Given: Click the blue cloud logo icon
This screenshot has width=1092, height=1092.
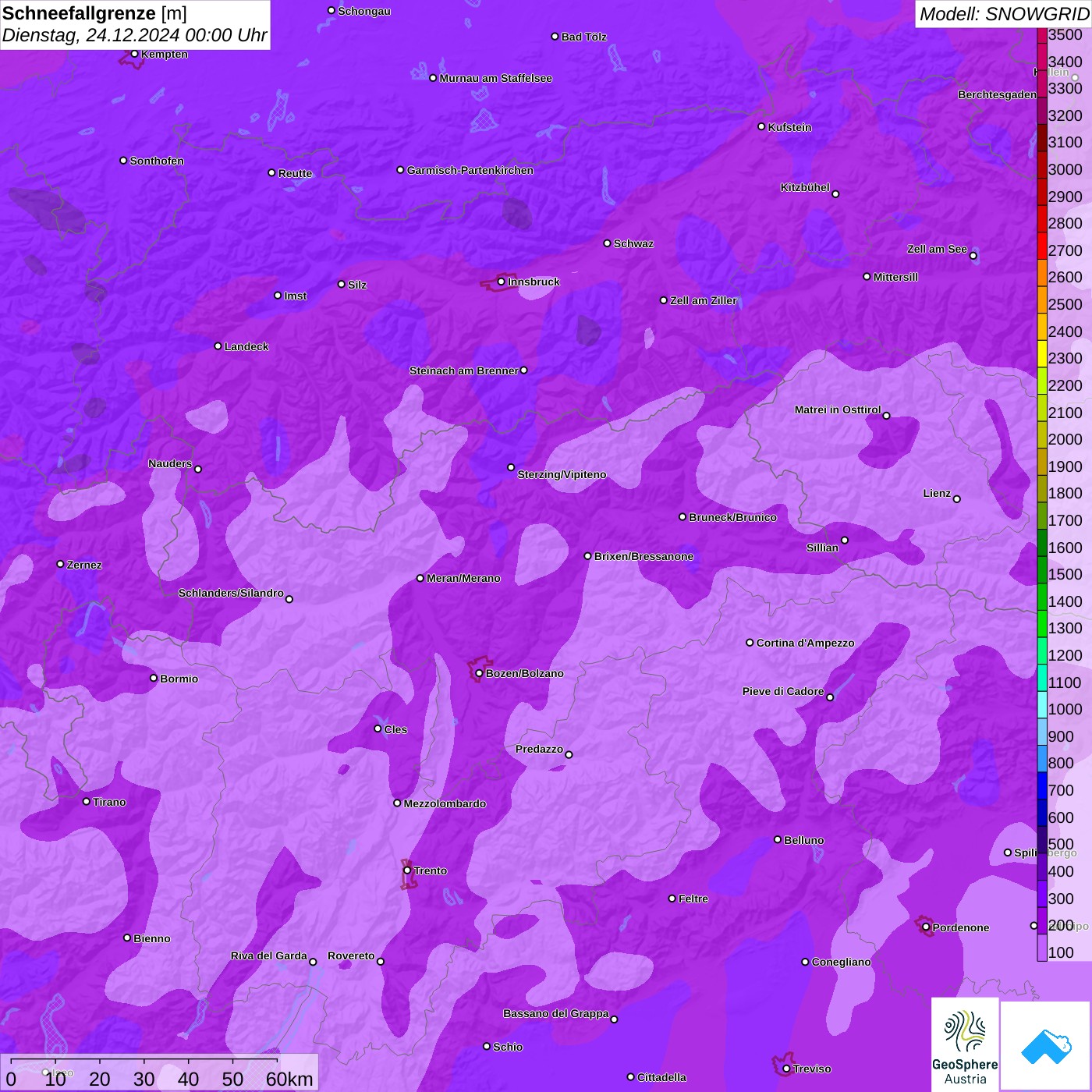Looking at the screenshot, I should (1046, 1047).
